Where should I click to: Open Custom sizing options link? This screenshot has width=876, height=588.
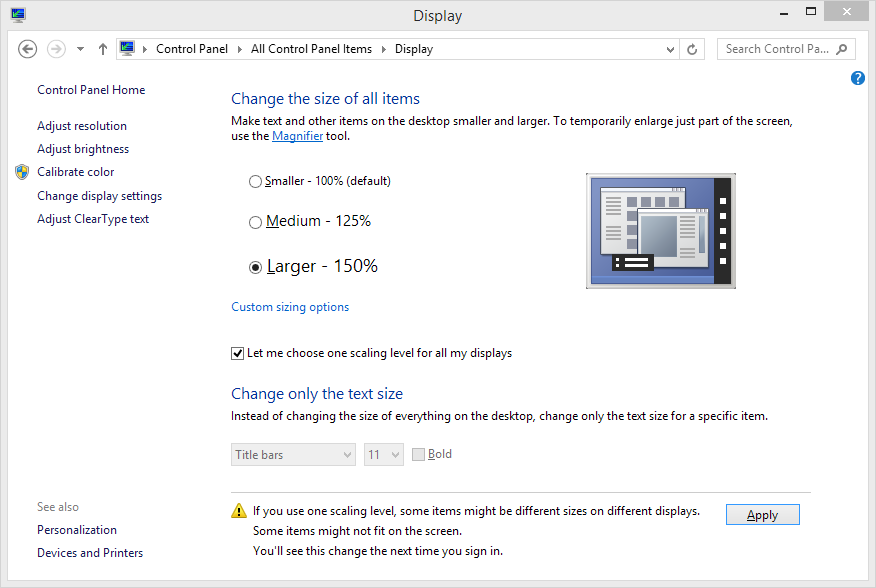(x=290, y=307)
